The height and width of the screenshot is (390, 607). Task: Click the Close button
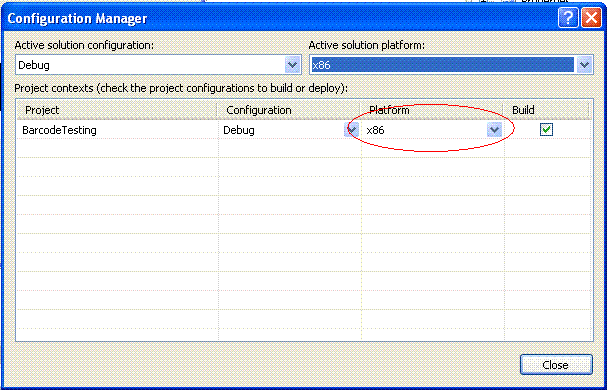(x=556, y=364)
